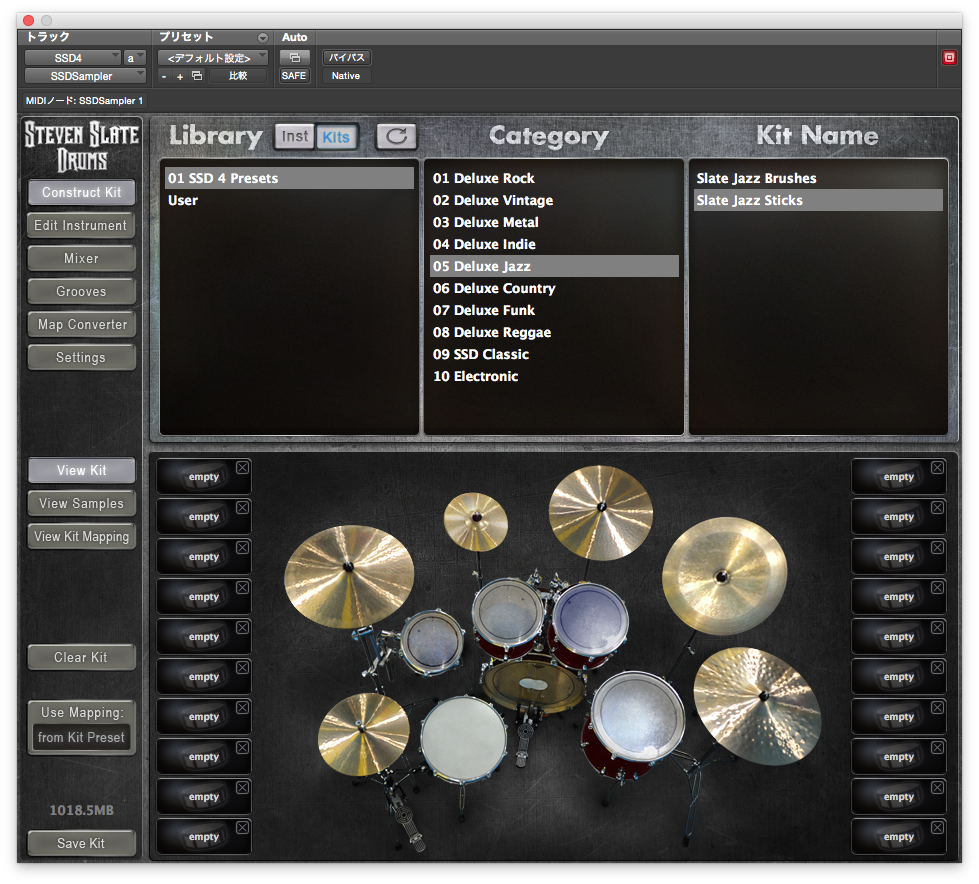Open the SSDSampler plug-in selector dropdown
Viewport: 979px width, 884px height.
coord(85,76)
